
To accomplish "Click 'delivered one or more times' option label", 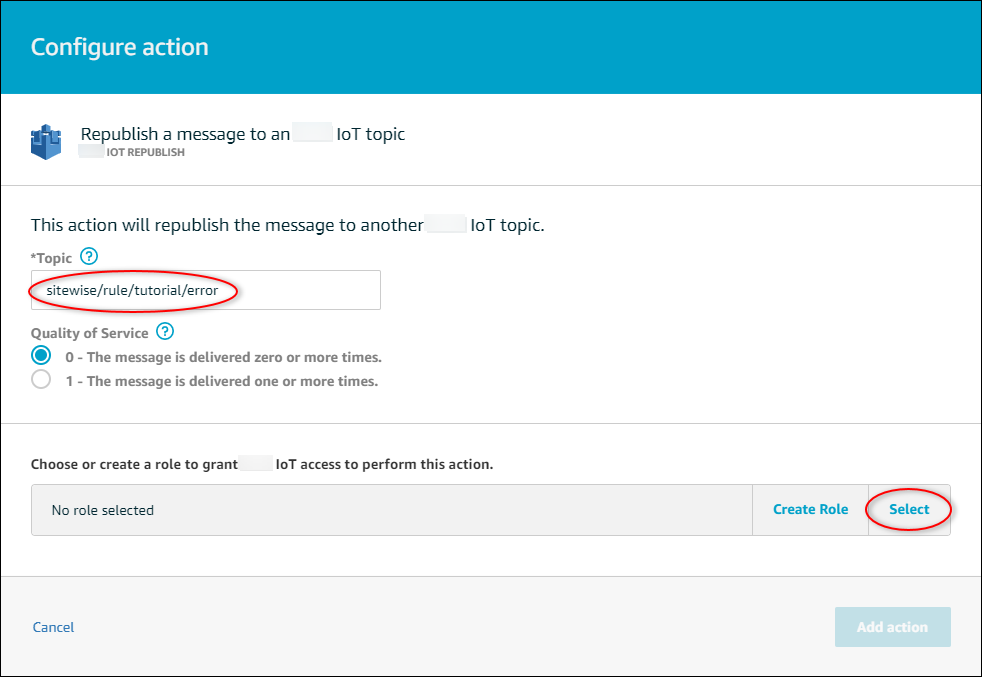I will pos(221,381).
